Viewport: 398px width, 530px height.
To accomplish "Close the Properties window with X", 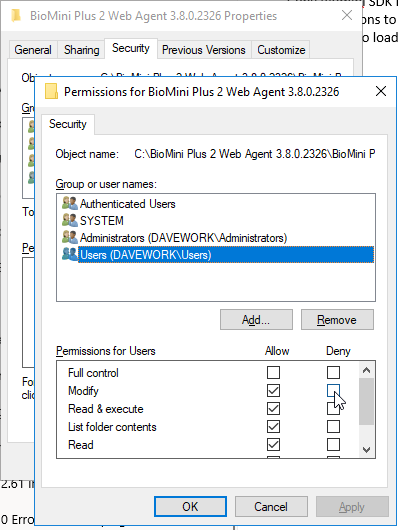I will coord(347,15).
